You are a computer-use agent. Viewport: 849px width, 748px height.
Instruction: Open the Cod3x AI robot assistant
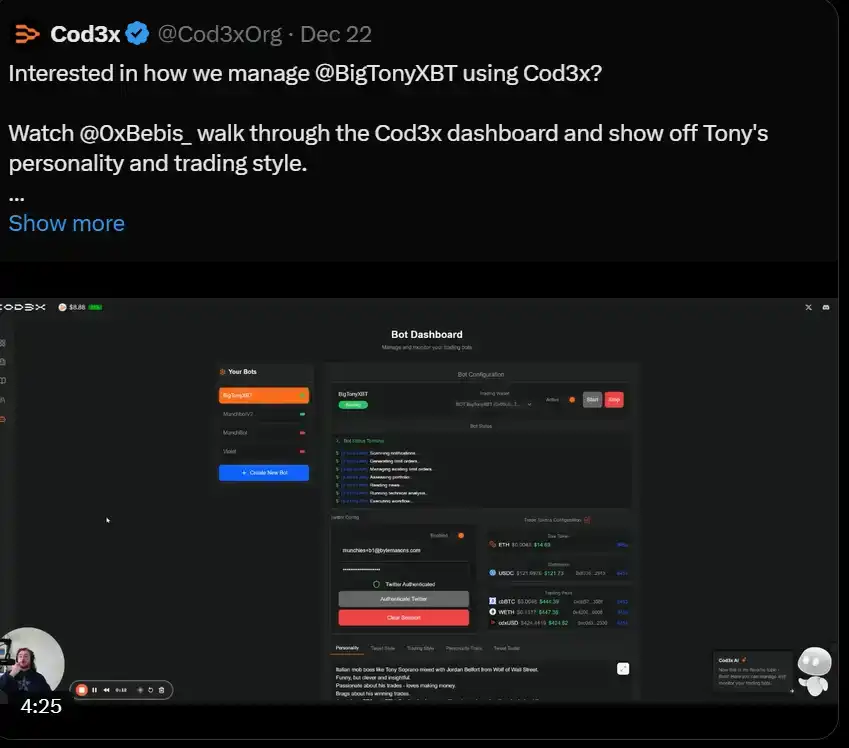point(815,670)
